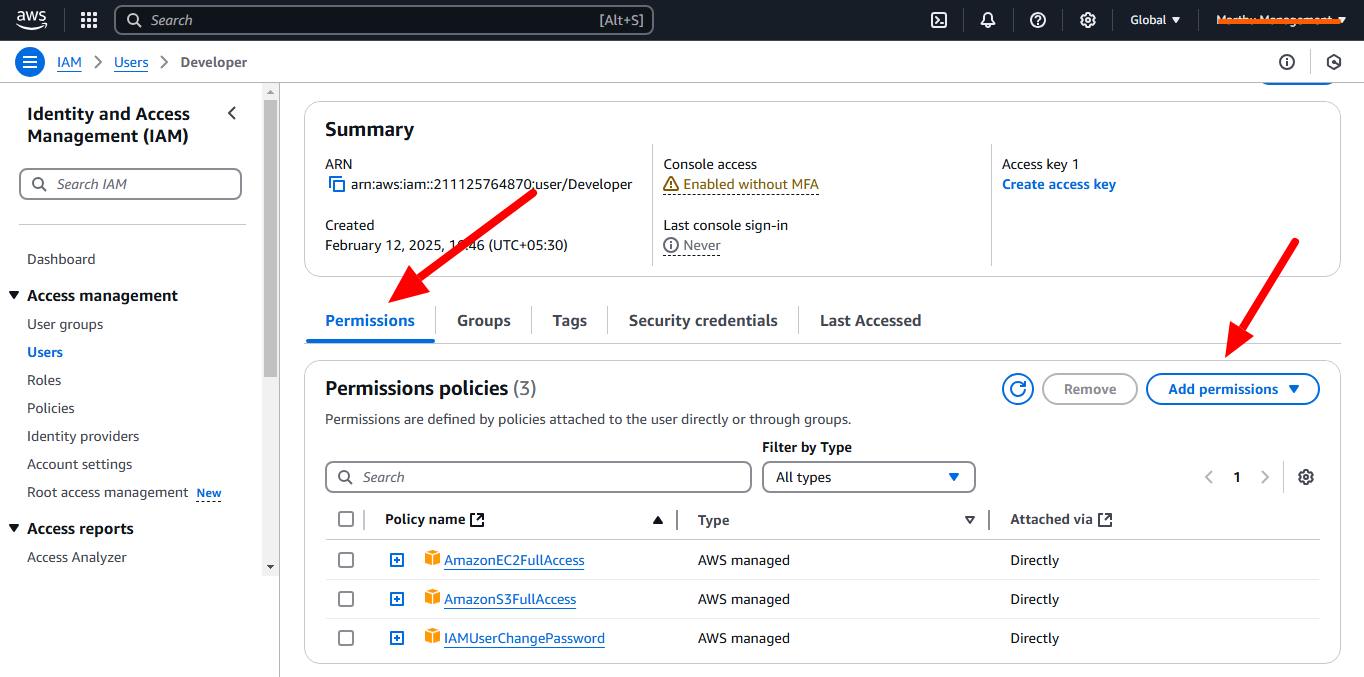1364x677 pixels.
Task: Open Dashboard in the sidebar
Action: [x=61, y=259]
